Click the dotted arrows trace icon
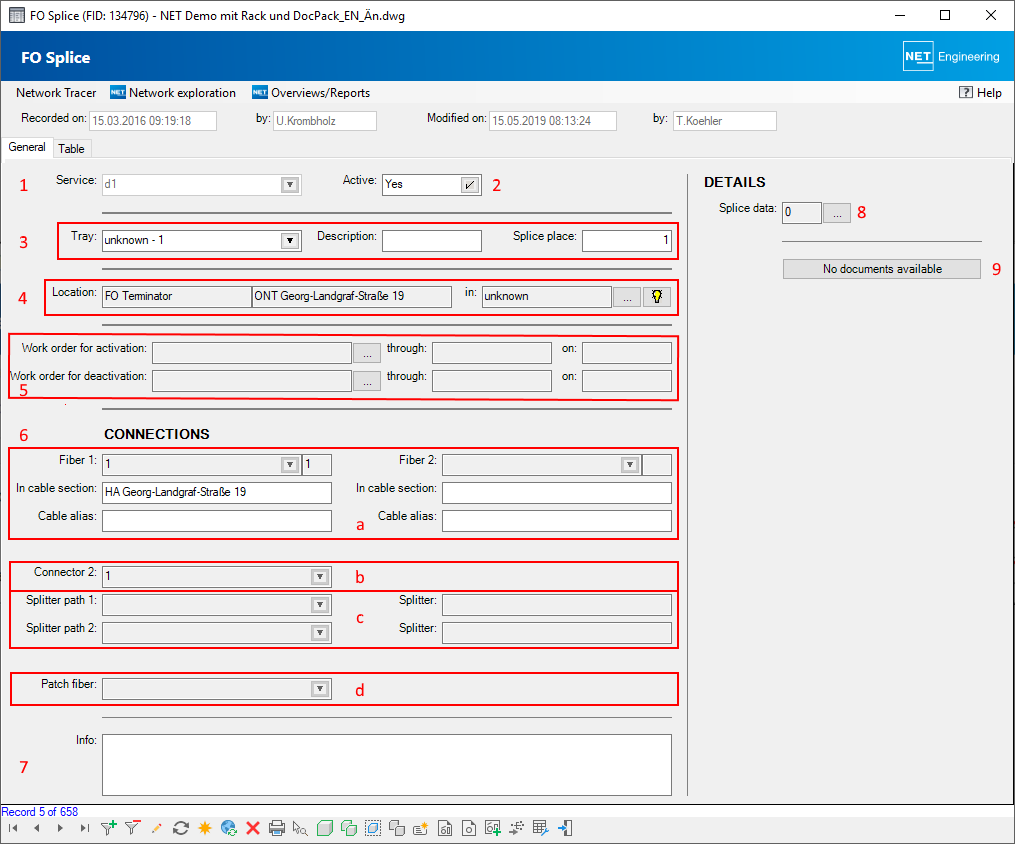This screenshot has height=844, width=1015. [x=517, y=828]
